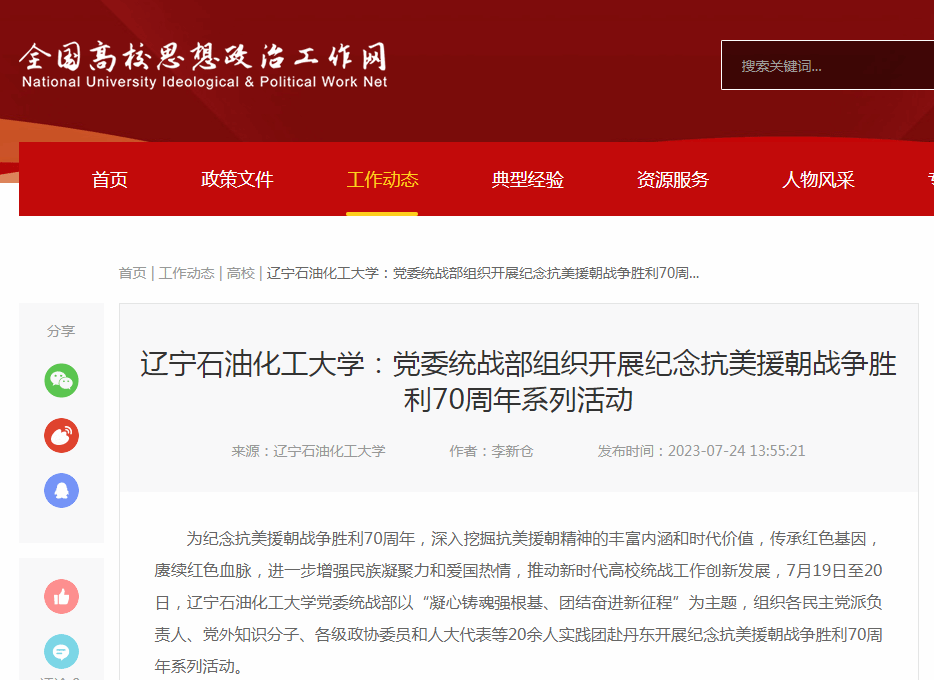Viewport: 934px width, 681px height.
Task: Click the author name 李新仓
Action: coord(512,451)
